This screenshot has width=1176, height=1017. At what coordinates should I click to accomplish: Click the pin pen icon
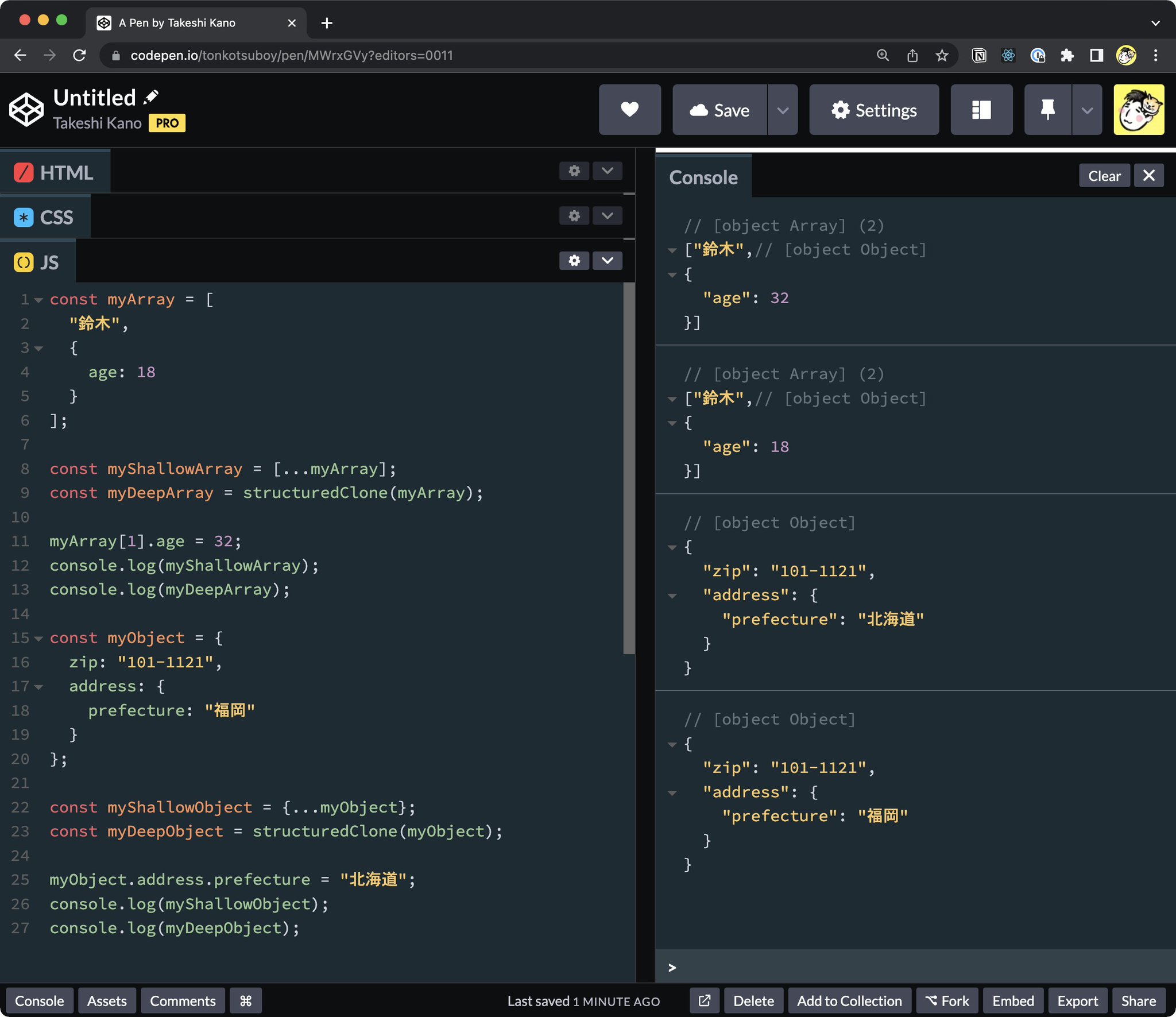(x=1047, y=110)
